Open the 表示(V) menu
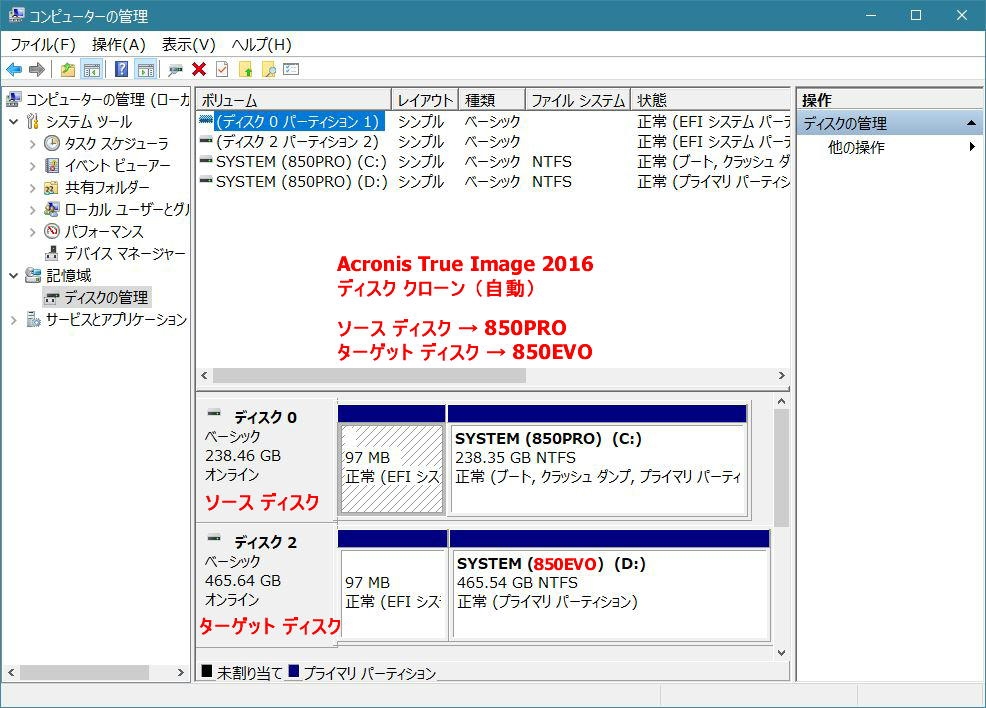Screen dimensions: 986x708 coord(189,45)
